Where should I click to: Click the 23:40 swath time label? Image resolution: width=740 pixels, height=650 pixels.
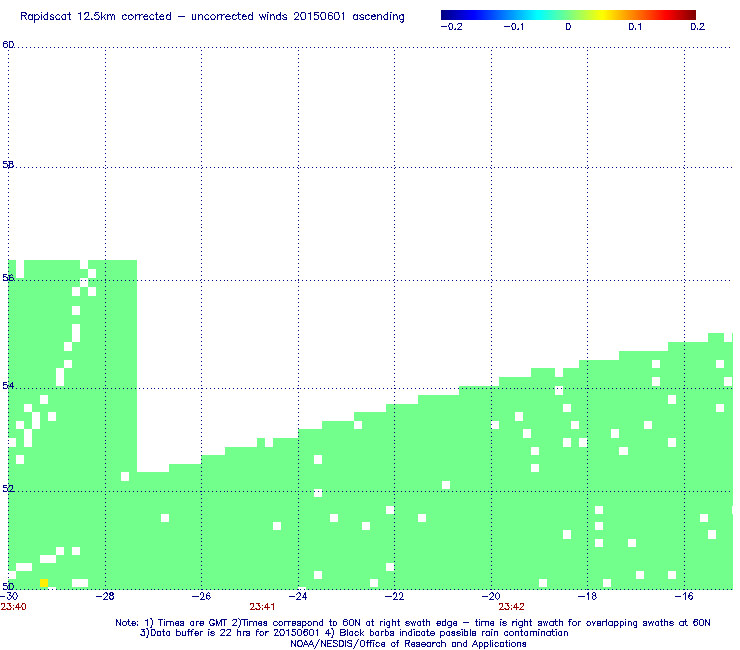pos(14,607)
